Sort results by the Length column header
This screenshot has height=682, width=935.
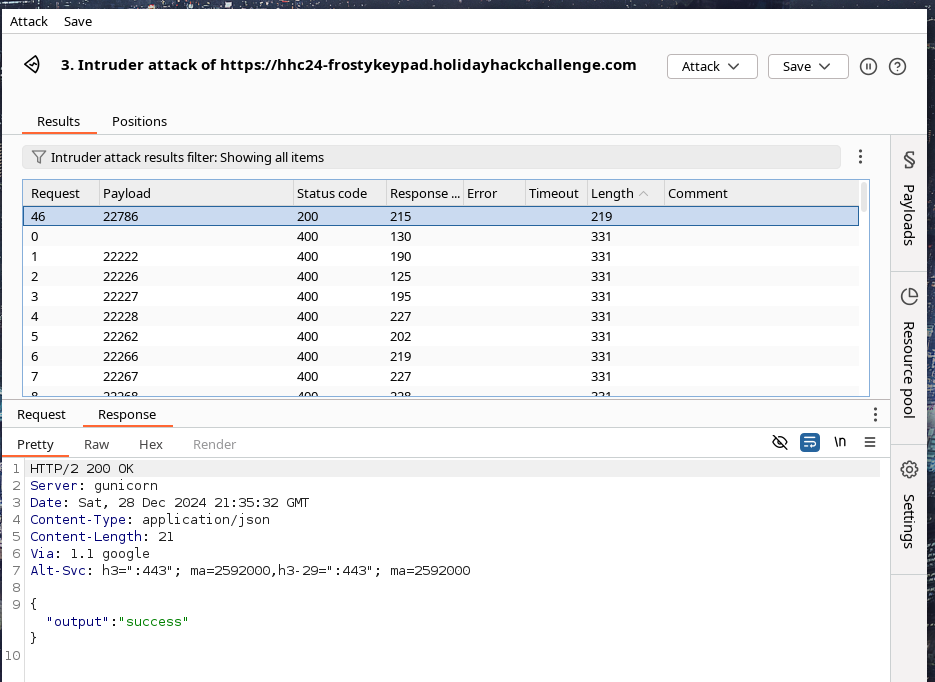pos(626,193)
